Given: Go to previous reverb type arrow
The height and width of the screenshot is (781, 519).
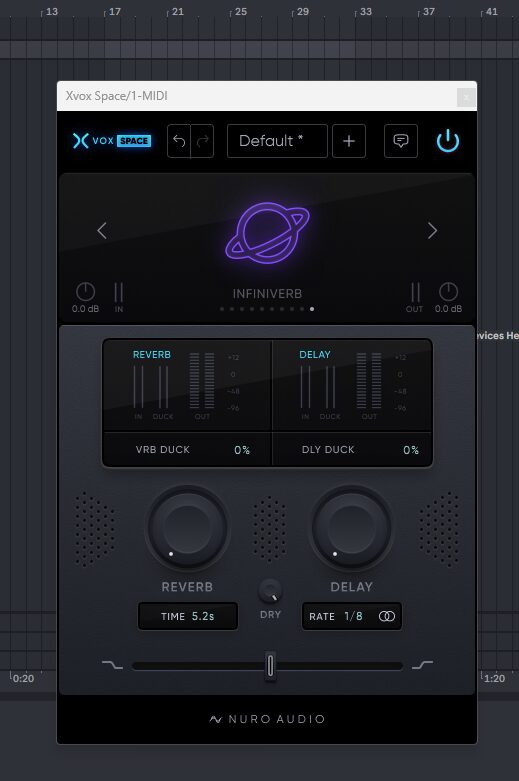Looking at the screenshot, I should [102, 230].
